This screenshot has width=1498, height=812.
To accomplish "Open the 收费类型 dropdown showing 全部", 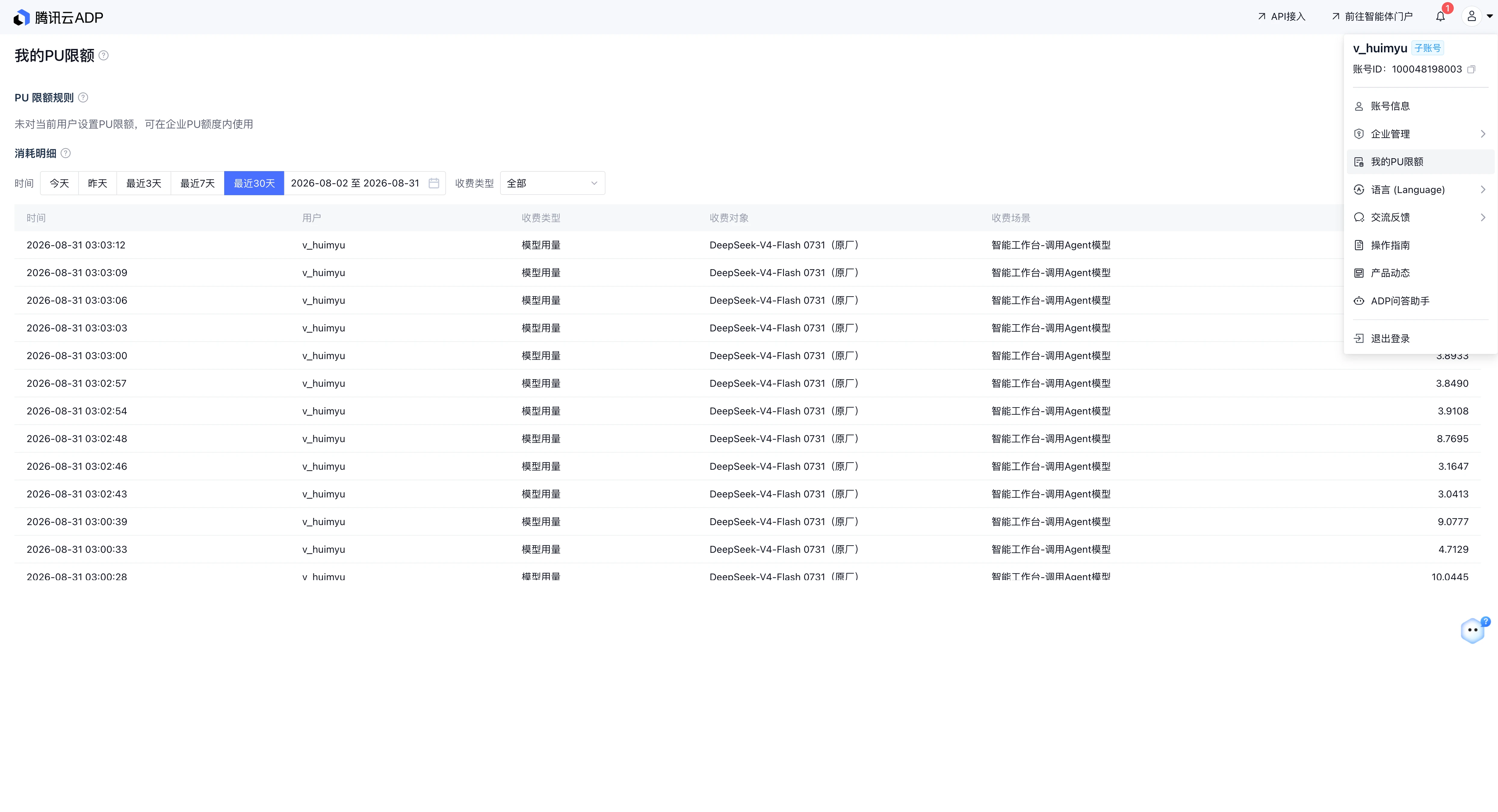I will click(x=552, y=183).
